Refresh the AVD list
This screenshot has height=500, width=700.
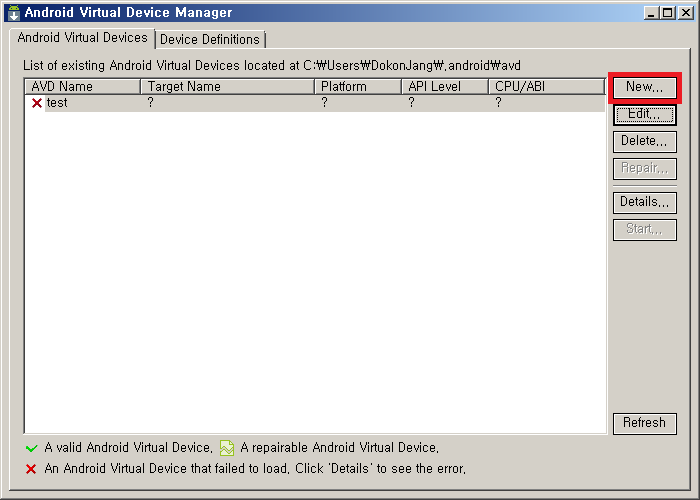[x=645, y=423]
